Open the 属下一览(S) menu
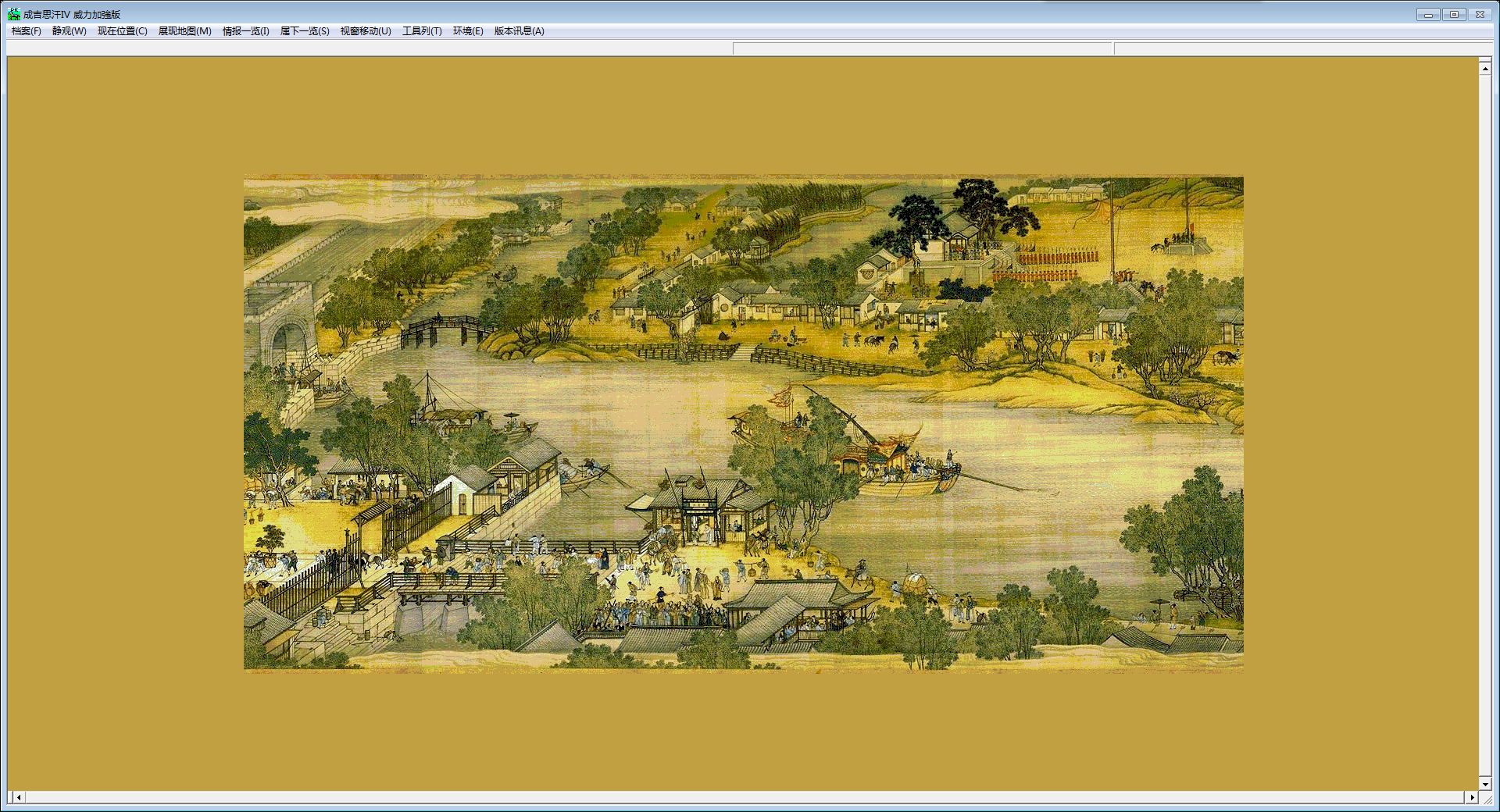This screenshot has height=812, width=1500. coord(305,31)
